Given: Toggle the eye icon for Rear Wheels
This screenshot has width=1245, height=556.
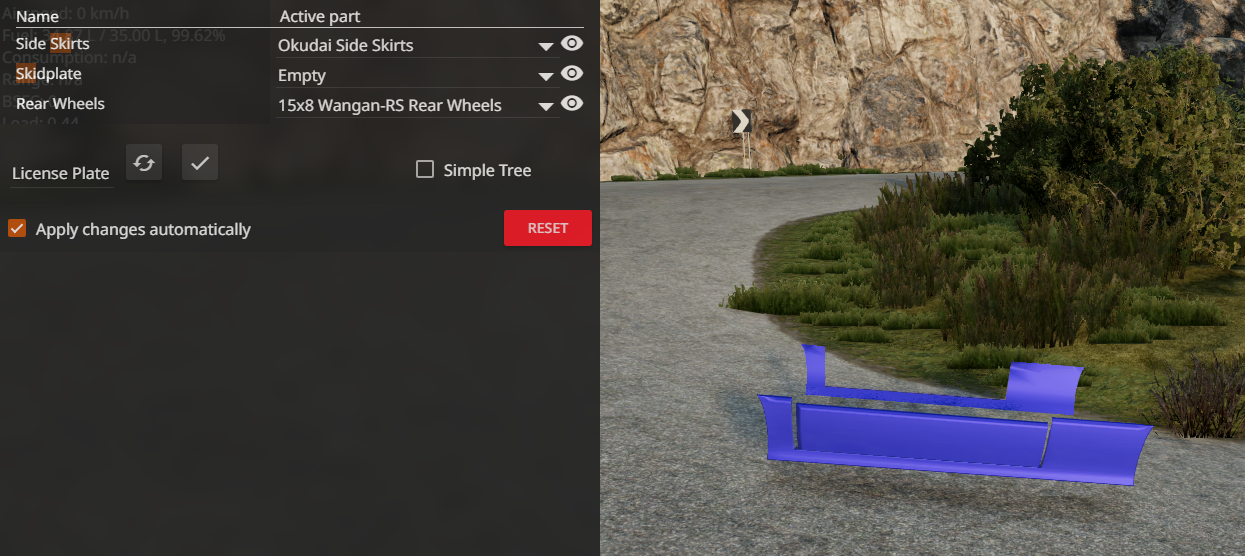Looking at the screenshot, I should click(x=572, y=103).
